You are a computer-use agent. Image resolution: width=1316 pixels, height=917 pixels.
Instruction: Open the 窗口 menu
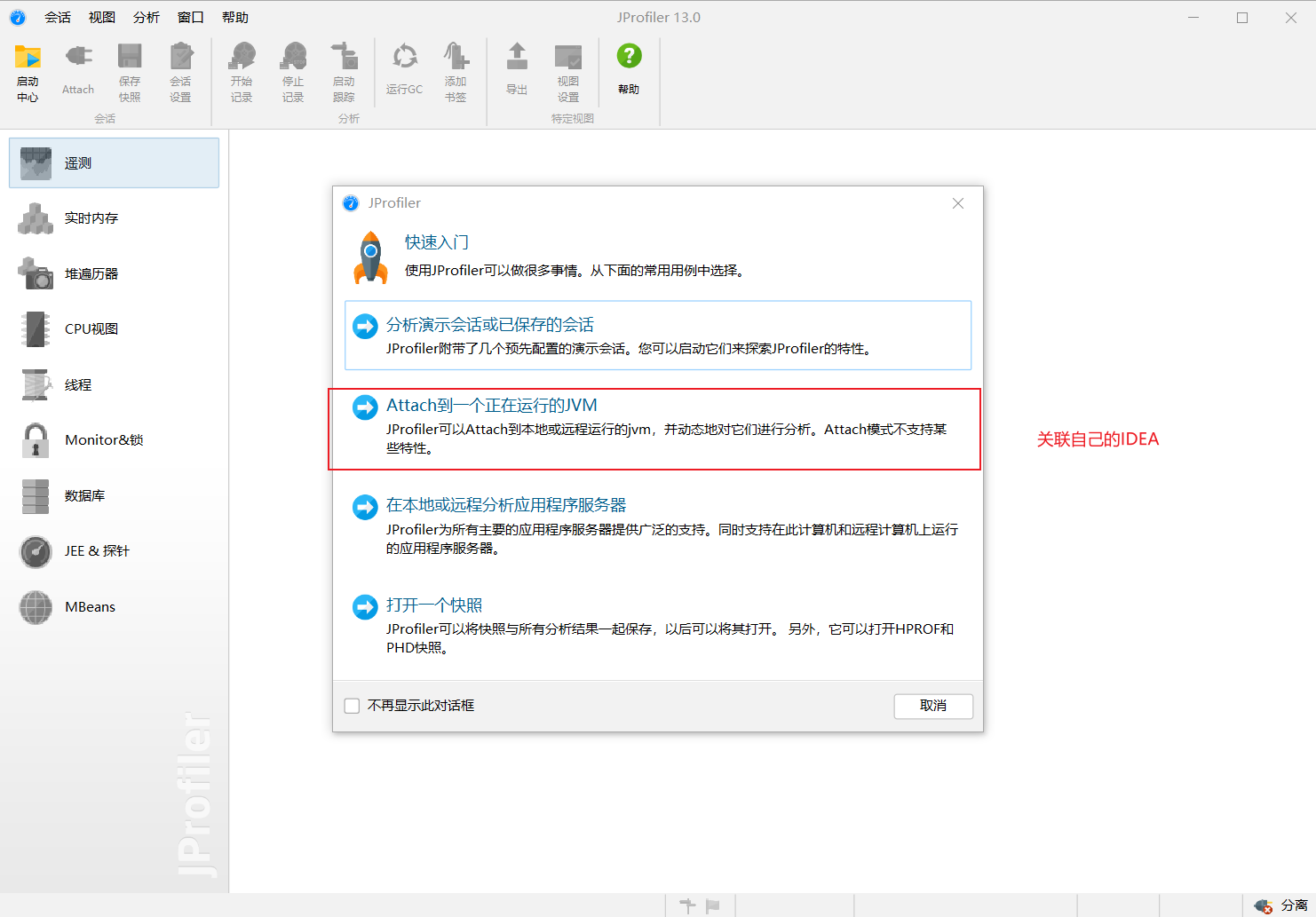pyautogui.click(x=191, y=17)
